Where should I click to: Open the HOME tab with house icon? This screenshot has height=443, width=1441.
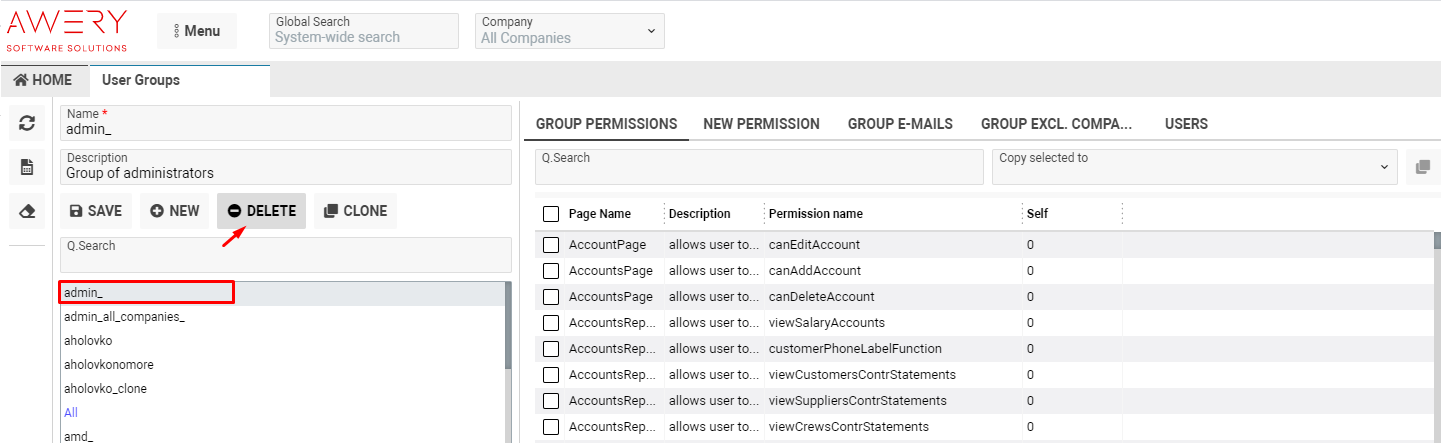[43, 80]
